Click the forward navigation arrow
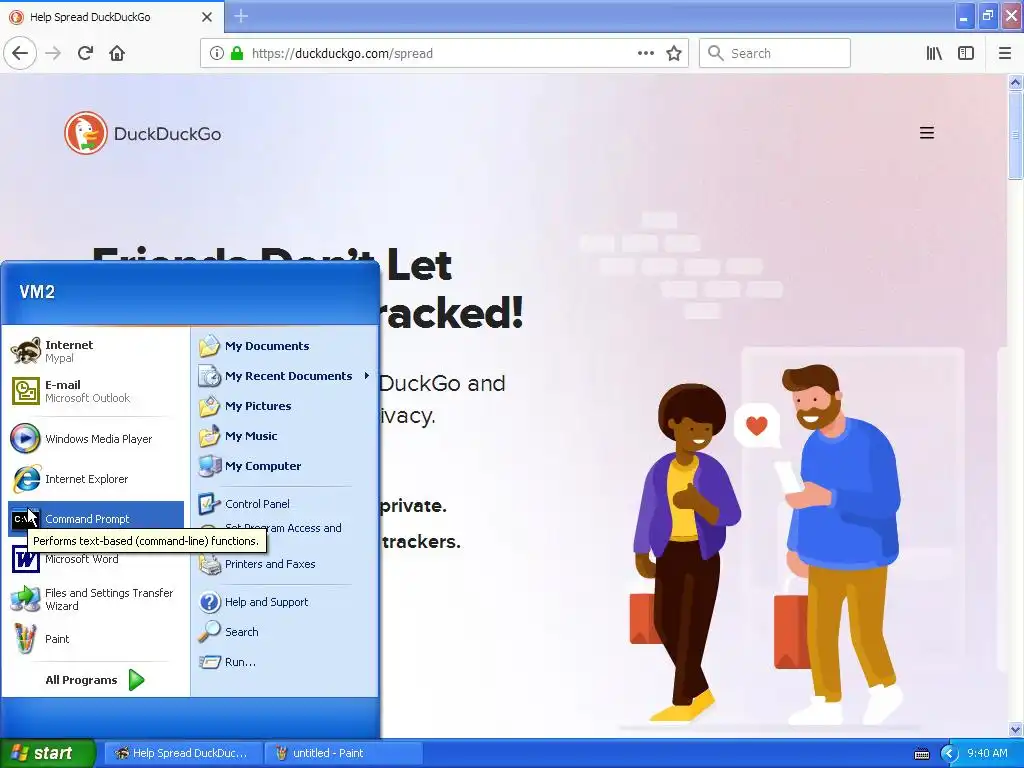This screenshot has width=1024, height=768. click(54, 53)
